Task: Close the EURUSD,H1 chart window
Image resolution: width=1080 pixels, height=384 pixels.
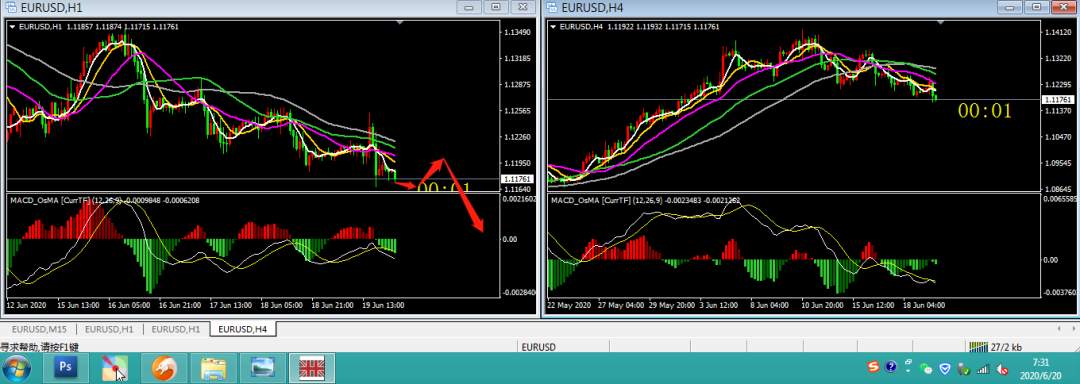Action: [x=523, y=8]
